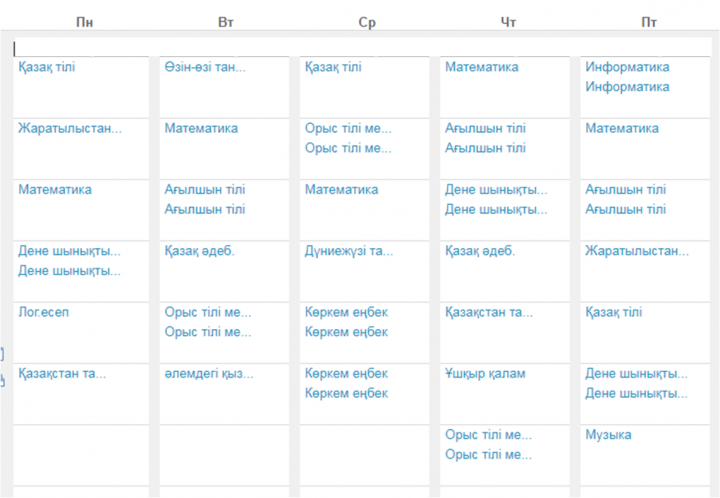
Task: Open Tuesday's Өзін-өзі тан... lesson
Action: (x=205, y=67)
